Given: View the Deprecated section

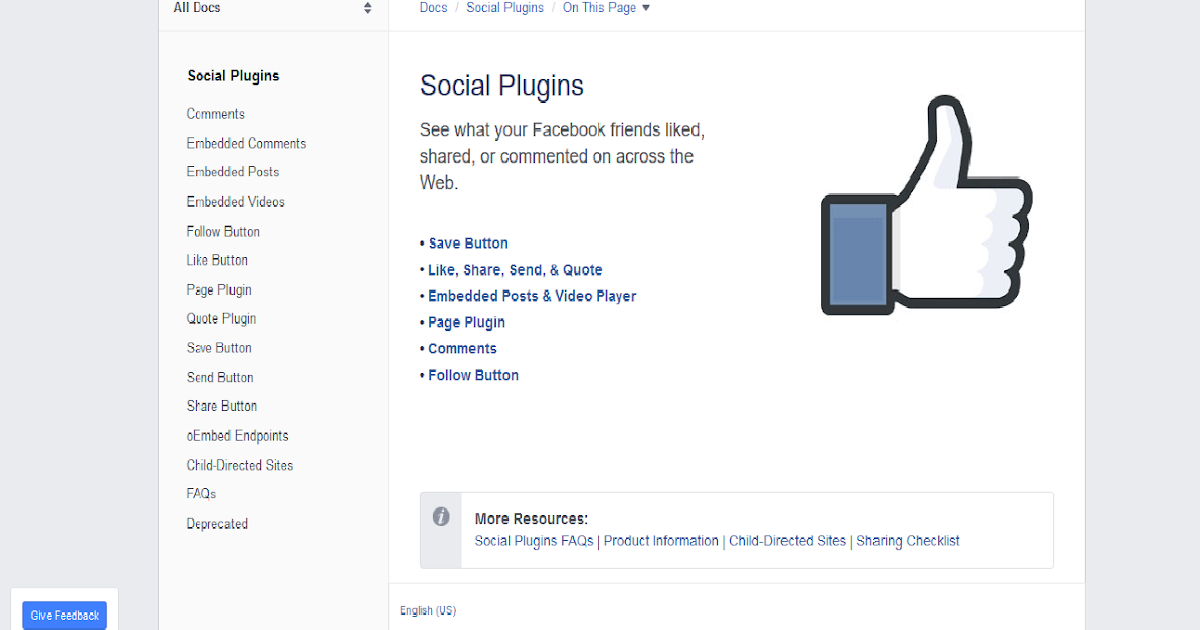Looking at the screenshot, I should pos(217,523).
